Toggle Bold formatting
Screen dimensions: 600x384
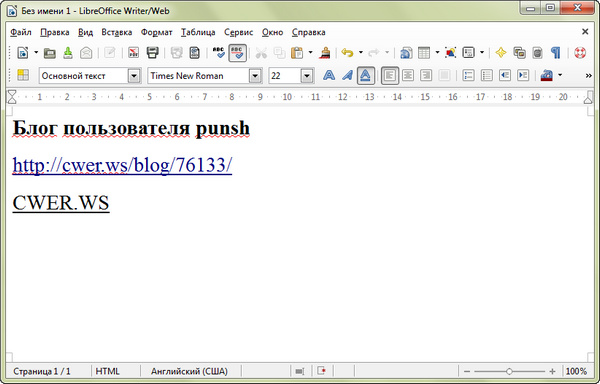coord(329,75)
